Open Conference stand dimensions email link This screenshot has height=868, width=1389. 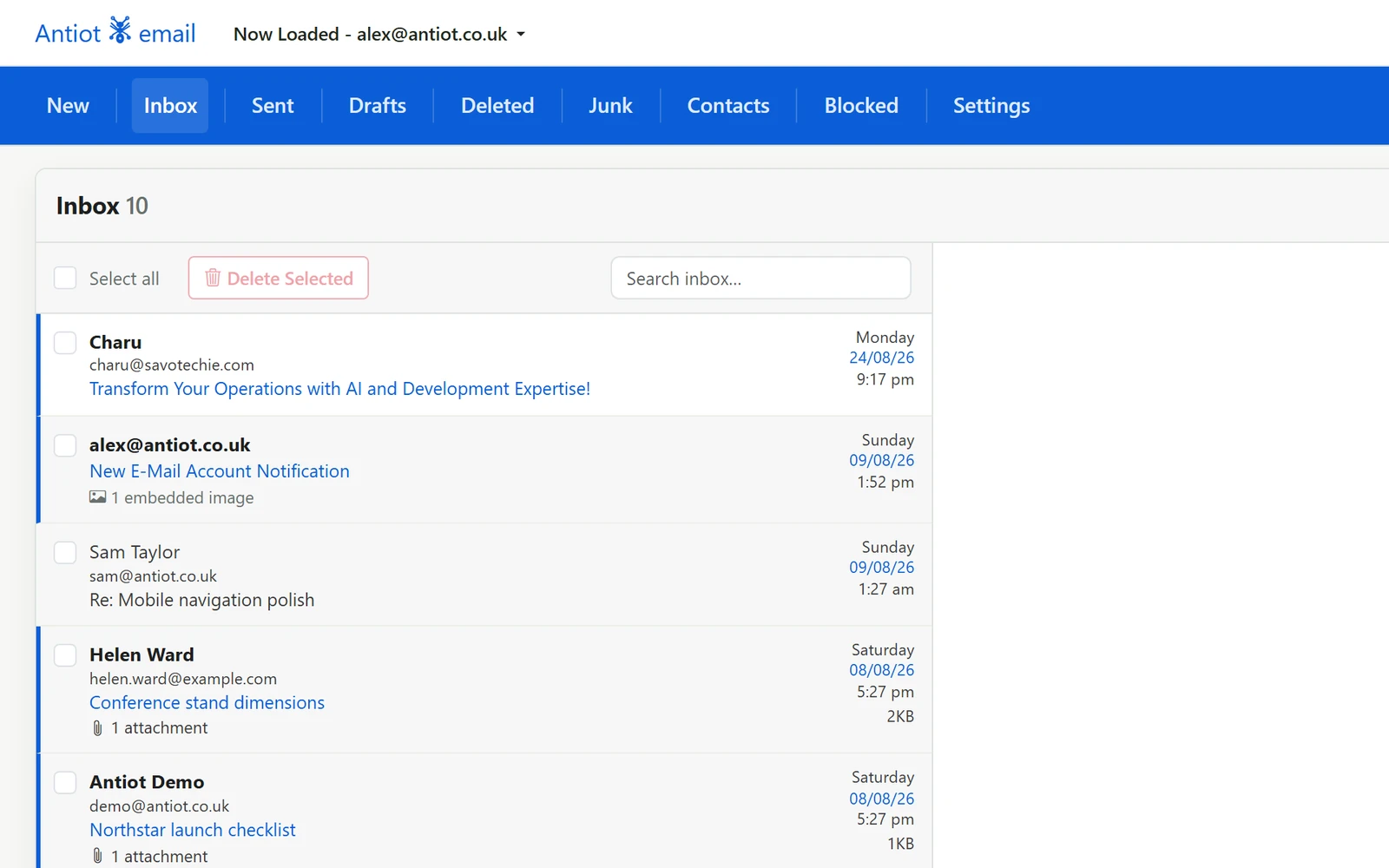click(x=207, y=703)
